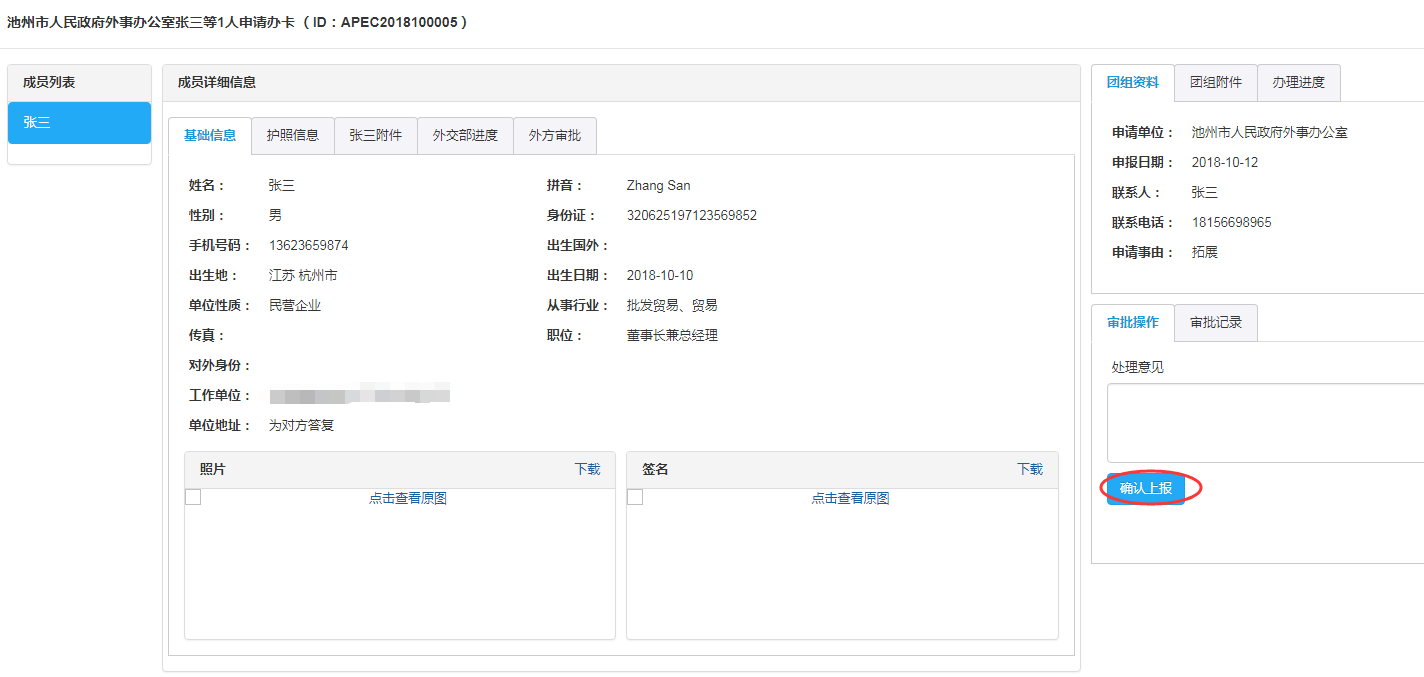Click the unit address 为对方答复
Screen dimensions: 1424x677
(301, 425)
